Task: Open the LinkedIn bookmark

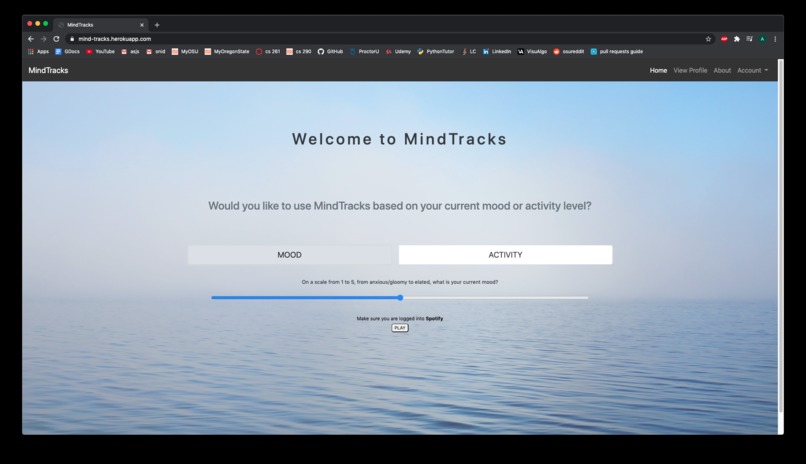Action: click(497, 51)
